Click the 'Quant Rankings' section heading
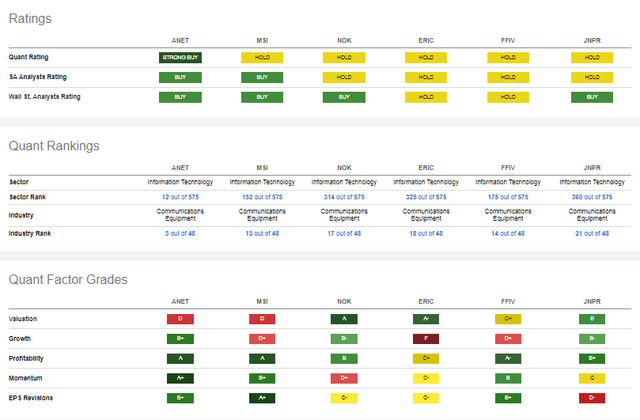Viewport: 640px width, 420px height. pos(54,146)
